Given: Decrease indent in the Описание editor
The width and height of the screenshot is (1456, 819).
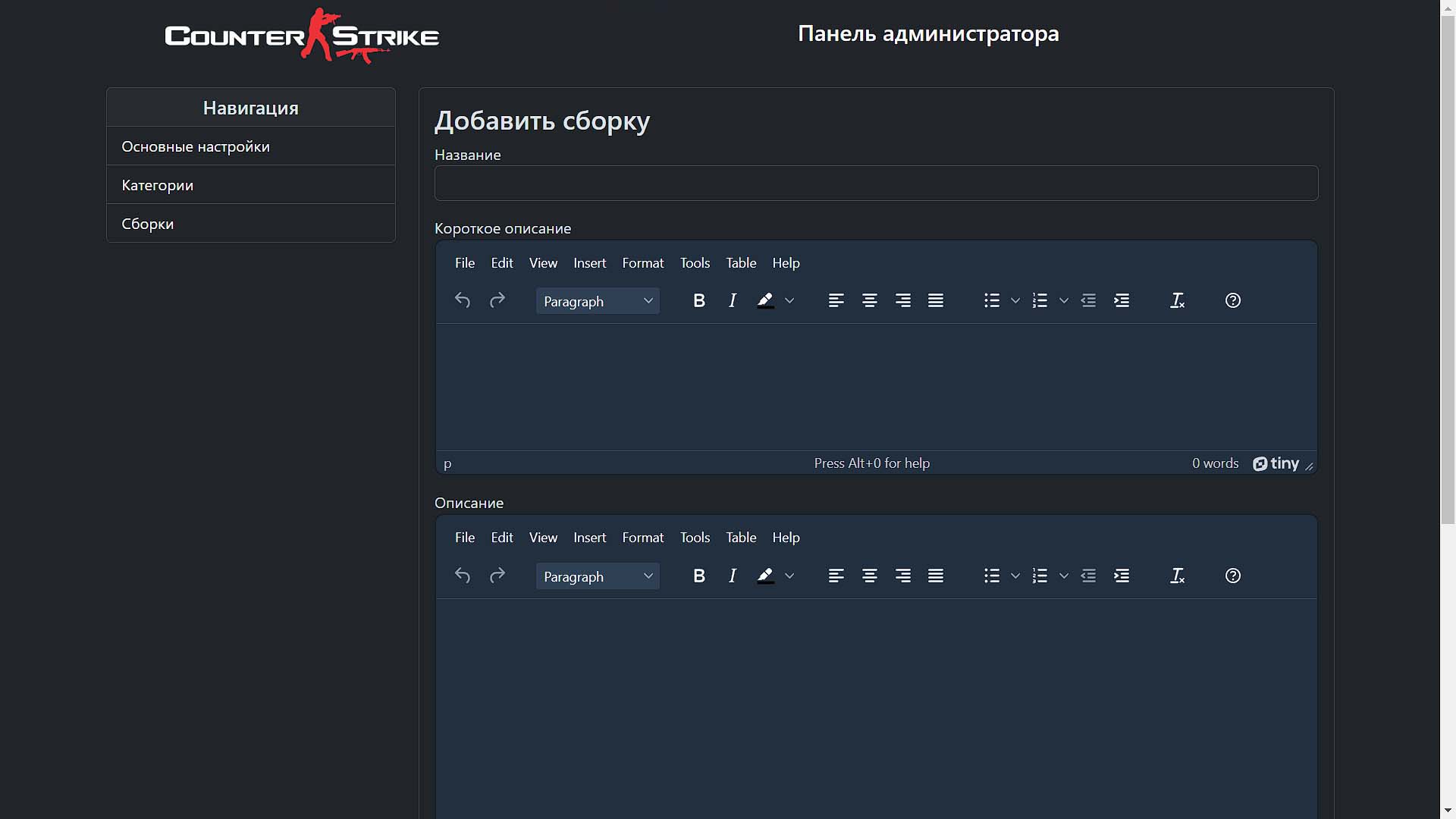Looking at the screenshot, I should 1088,576.
